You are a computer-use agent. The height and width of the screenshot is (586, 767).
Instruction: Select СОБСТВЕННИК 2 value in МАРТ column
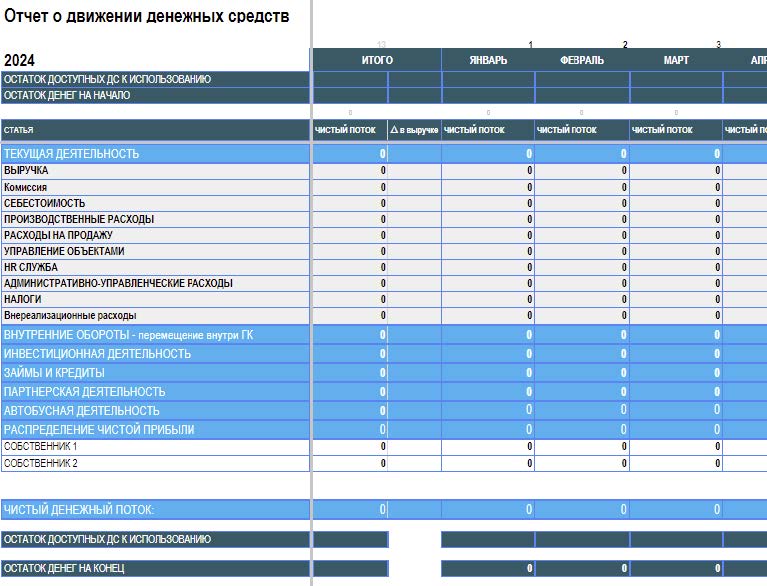(676, 463)
